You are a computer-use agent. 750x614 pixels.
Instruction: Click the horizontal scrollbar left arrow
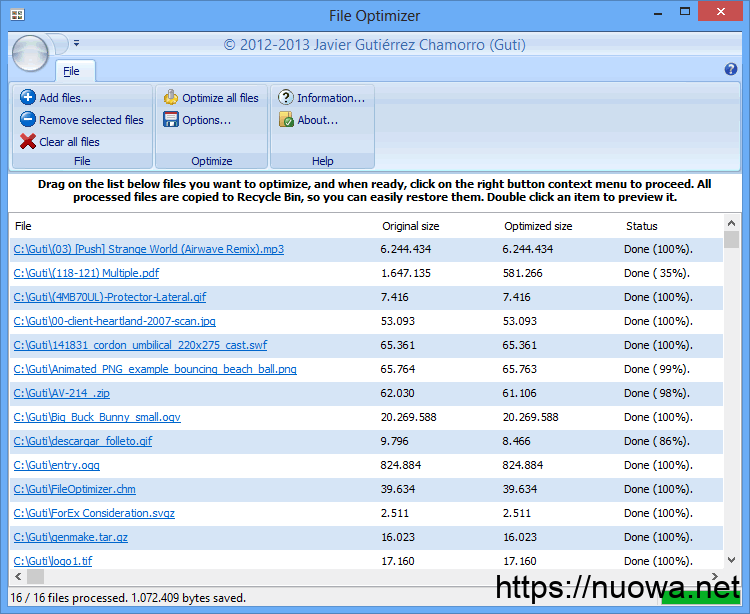pyautogui.click(x=17, y=577)
